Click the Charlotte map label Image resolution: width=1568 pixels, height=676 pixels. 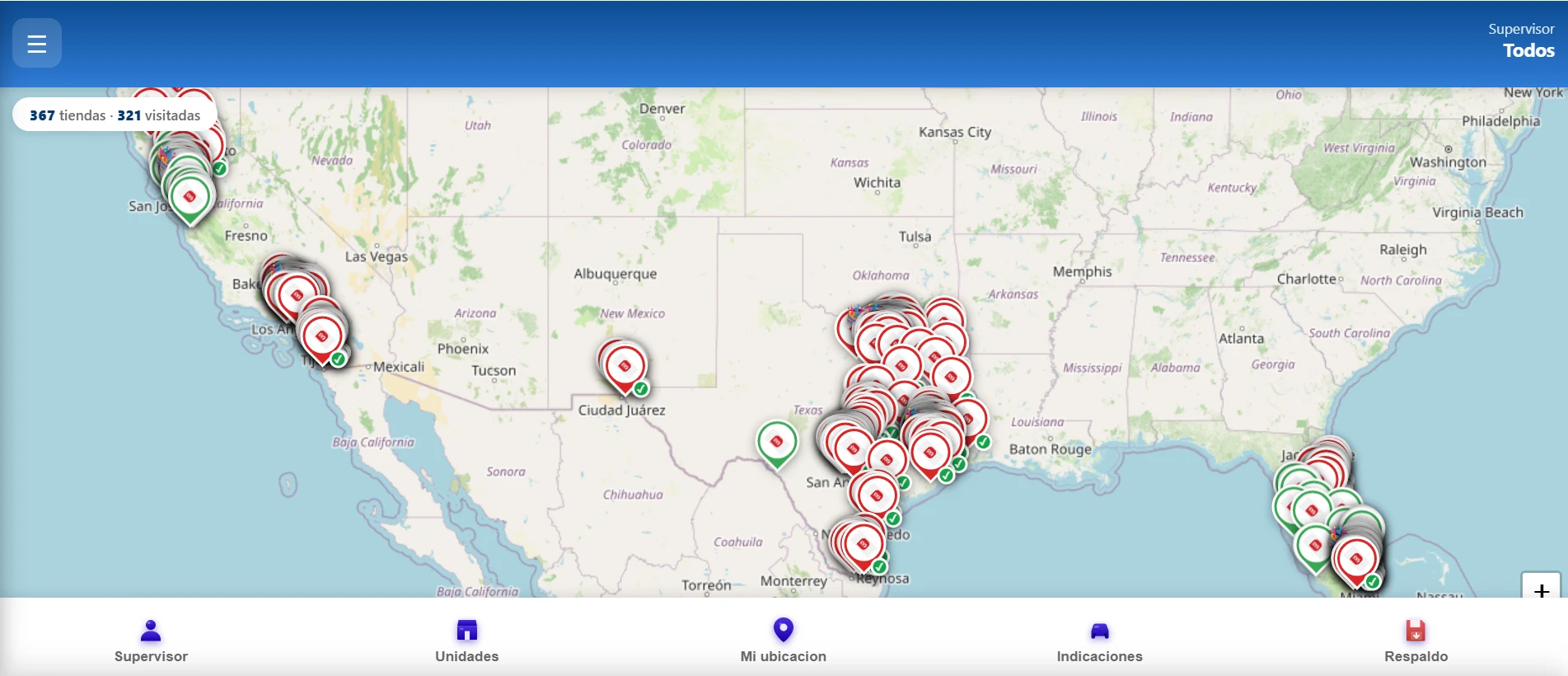(x=1306, y=279)
